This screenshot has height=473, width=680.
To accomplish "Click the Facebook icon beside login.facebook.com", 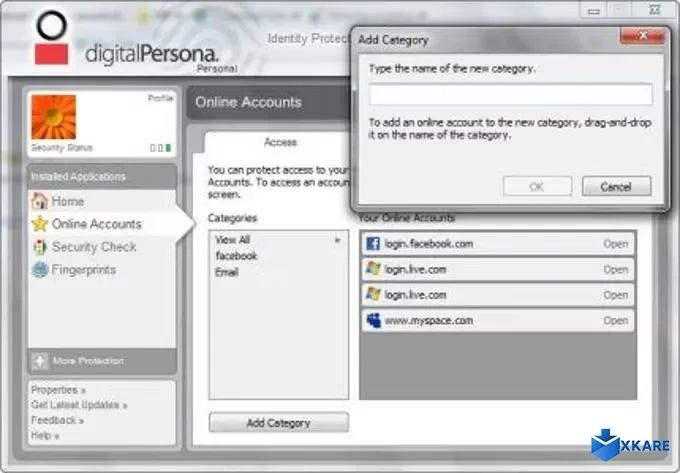I will click(373, 244).
